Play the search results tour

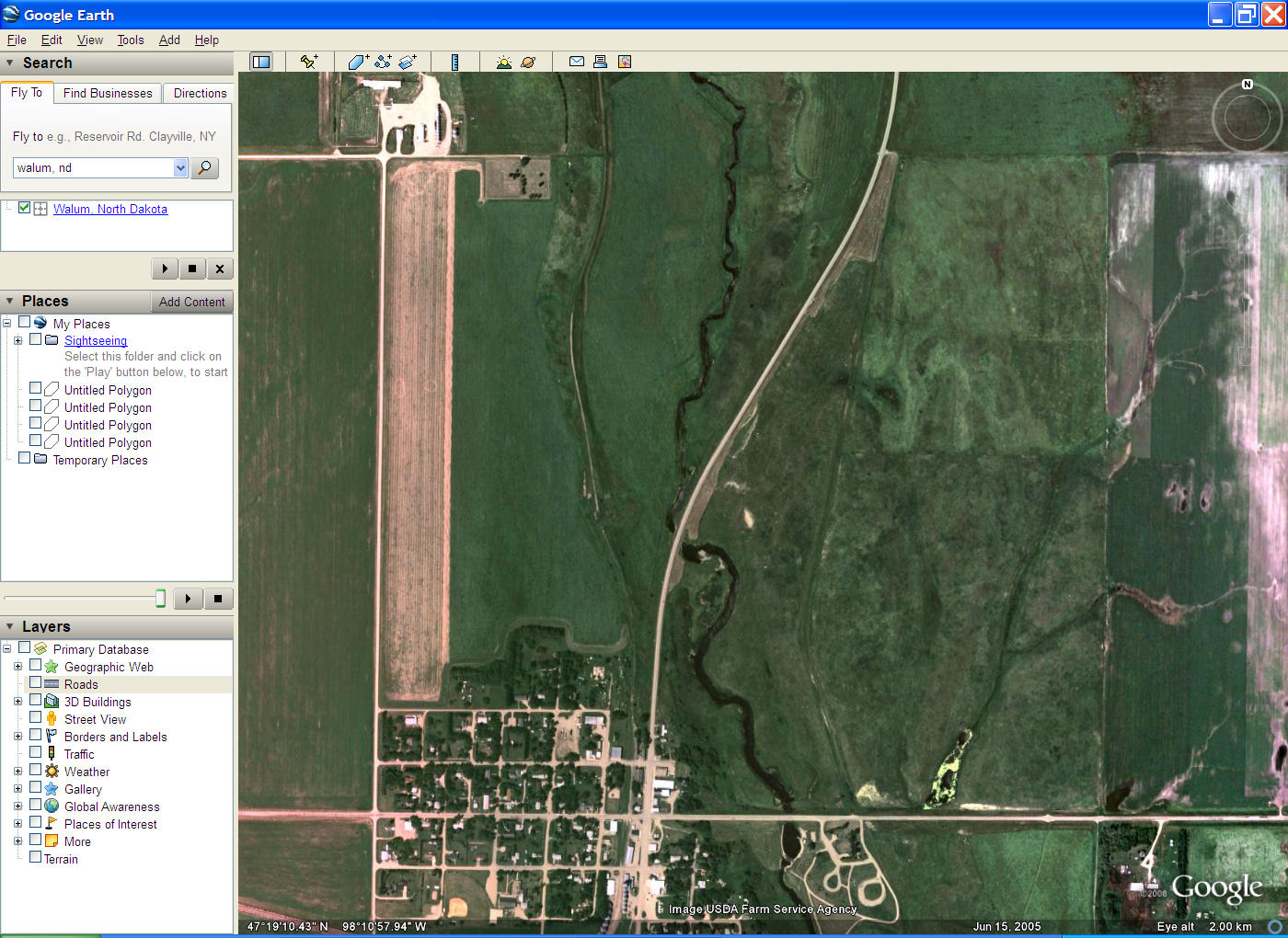[x=165, y=269]
